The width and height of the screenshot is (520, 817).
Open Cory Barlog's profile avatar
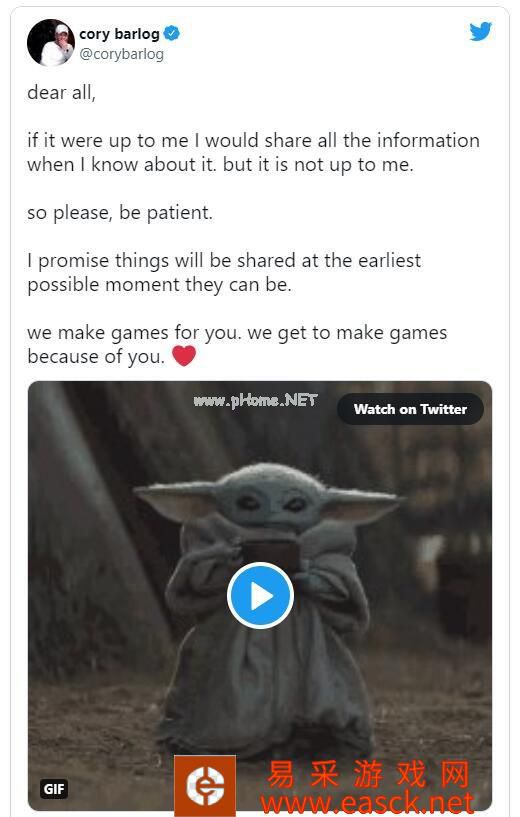click(x=51, y=43)
